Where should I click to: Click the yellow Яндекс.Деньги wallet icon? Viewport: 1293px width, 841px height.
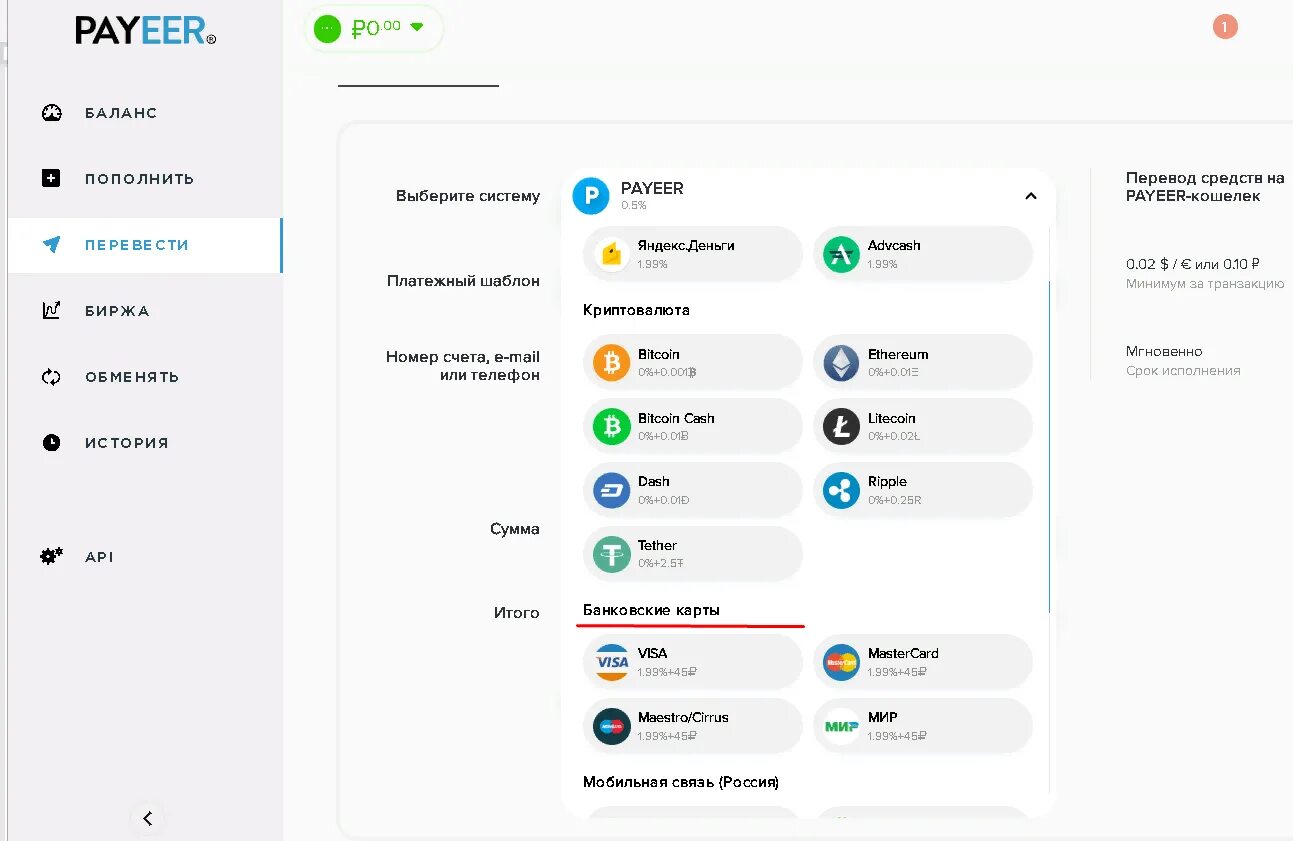pyautogui.click(x=612, y=254)
